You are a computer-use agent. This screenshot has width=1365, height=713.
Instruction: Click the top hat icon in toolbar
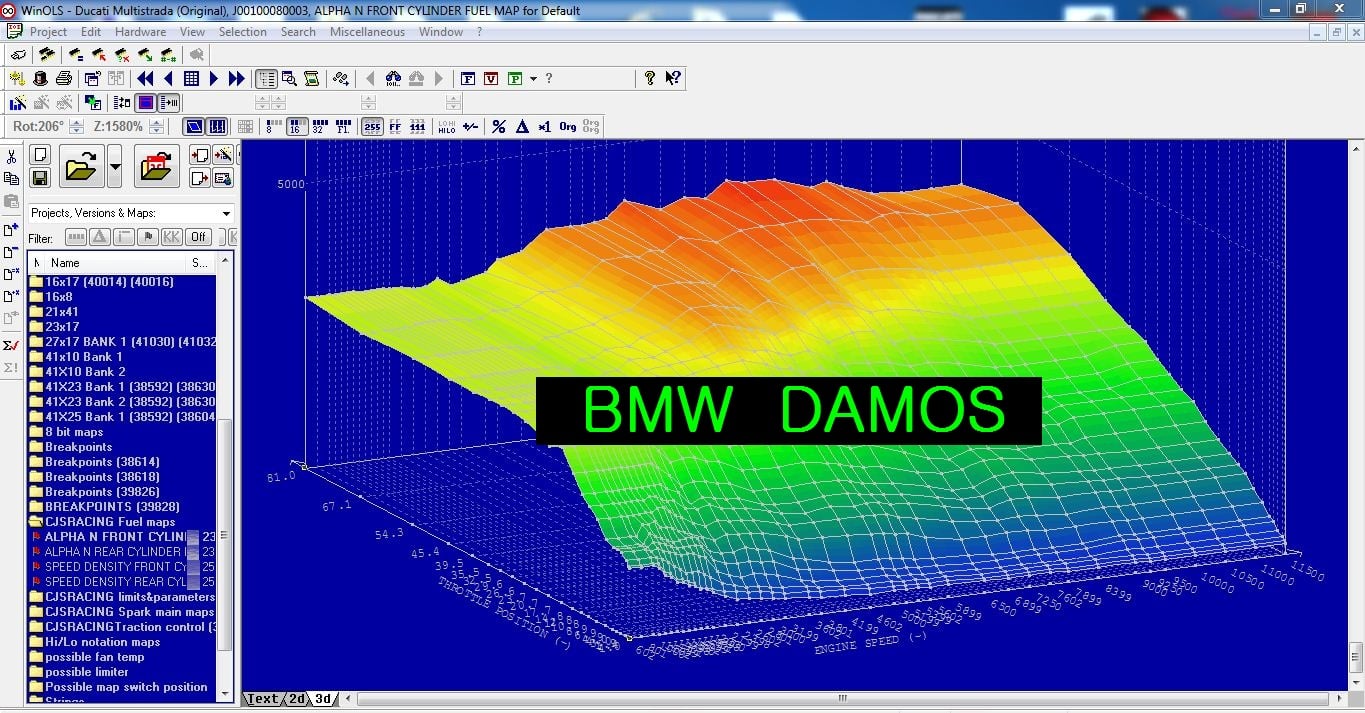[x=41, y=78]
